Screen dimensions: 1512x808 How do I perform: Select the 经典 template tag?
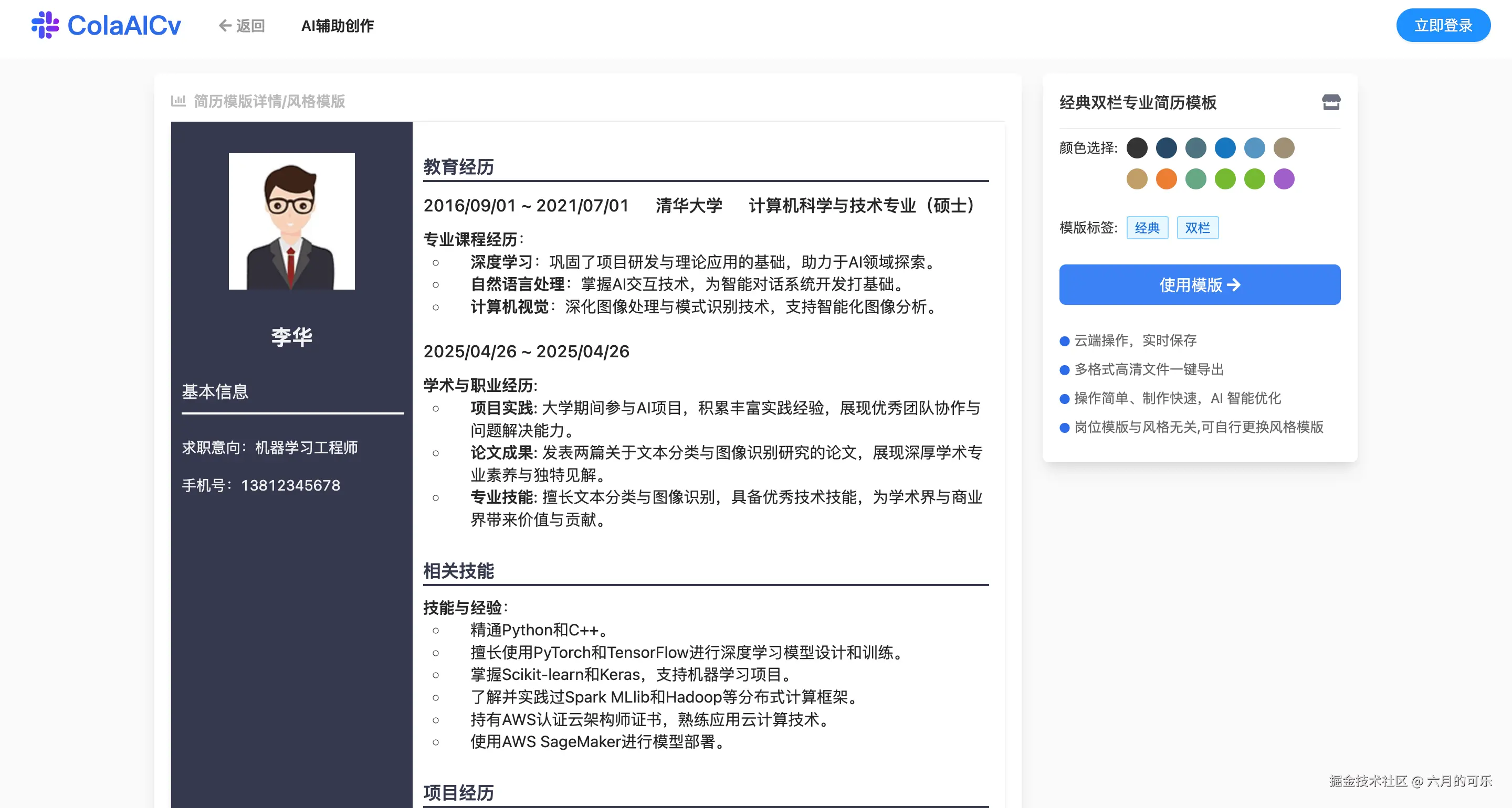click(1147, 228)
